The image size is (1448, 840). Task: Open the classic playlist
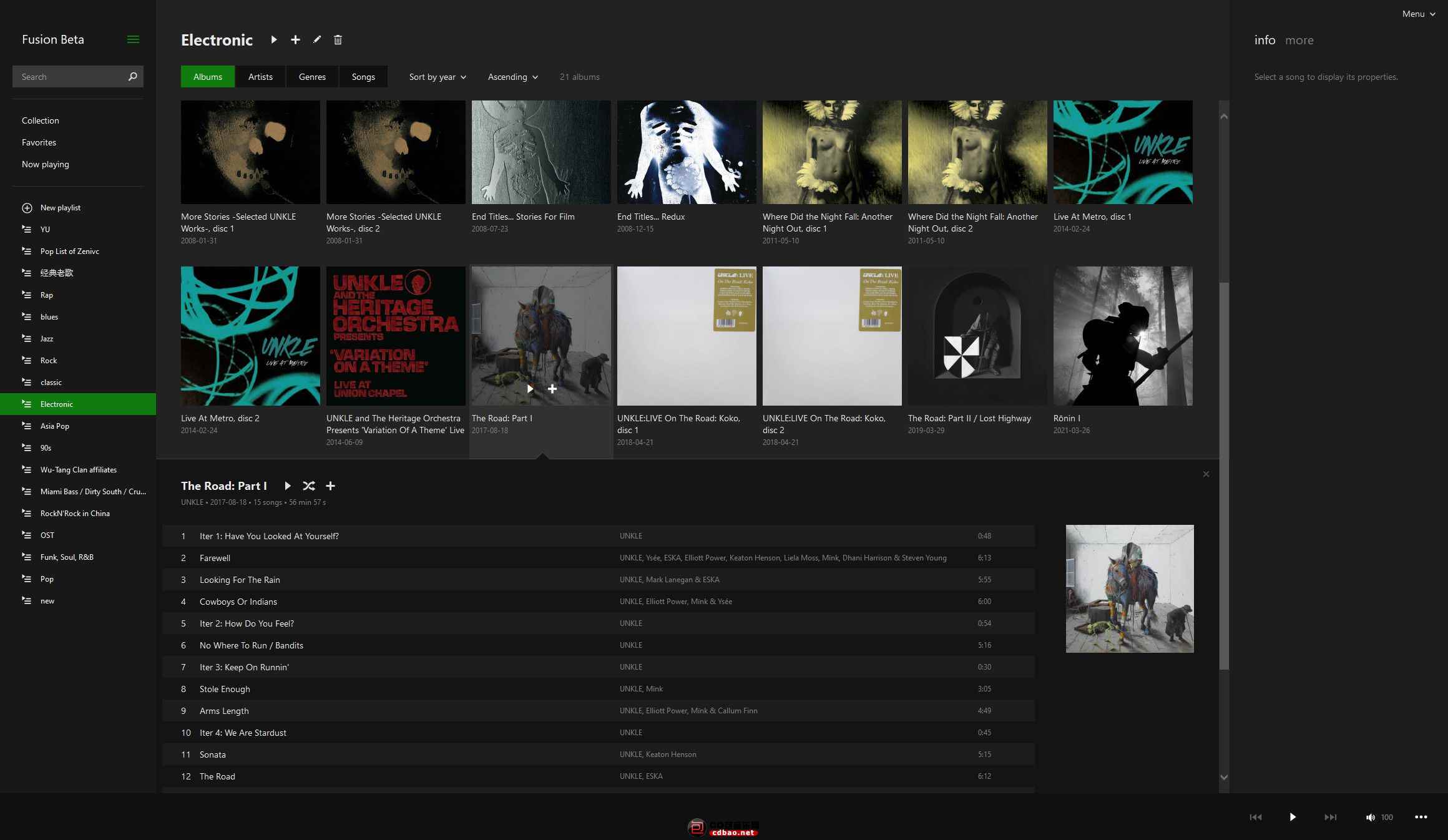coord(78,383)
